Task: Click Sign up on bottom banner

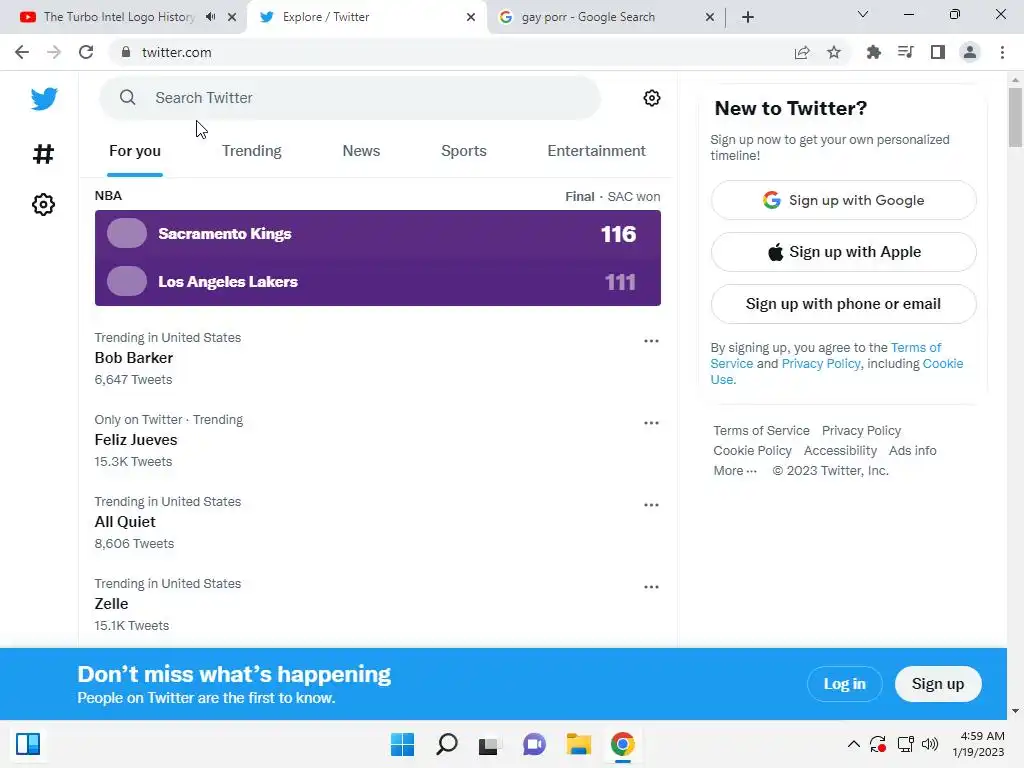Action: [938, 684]
